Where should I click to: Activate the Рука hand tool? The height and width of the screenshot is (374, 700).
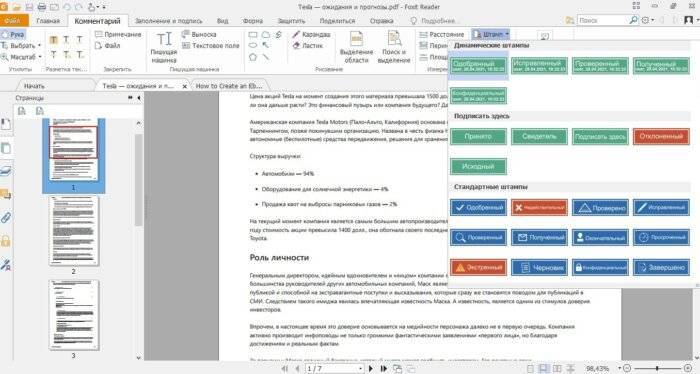[x=12, y=34]
